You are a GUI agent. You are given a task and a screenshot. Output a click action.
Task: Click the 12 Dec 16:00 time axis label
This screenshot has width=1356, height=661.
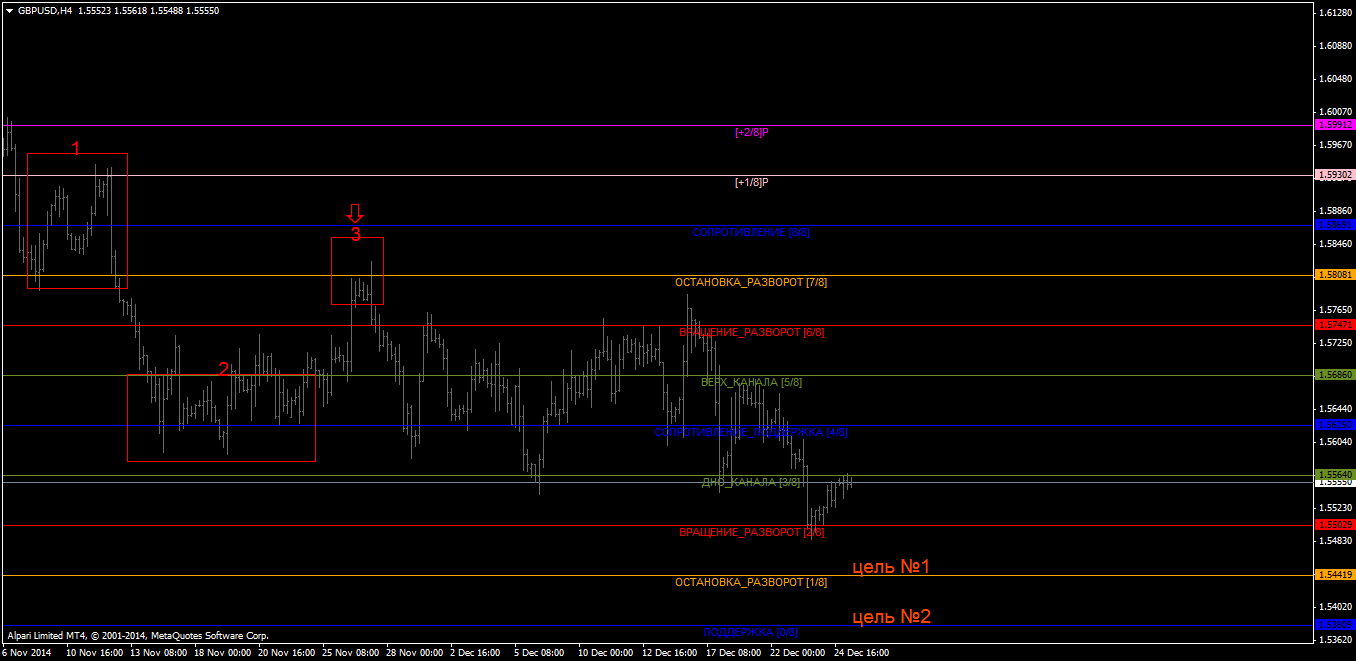[671, 653]
